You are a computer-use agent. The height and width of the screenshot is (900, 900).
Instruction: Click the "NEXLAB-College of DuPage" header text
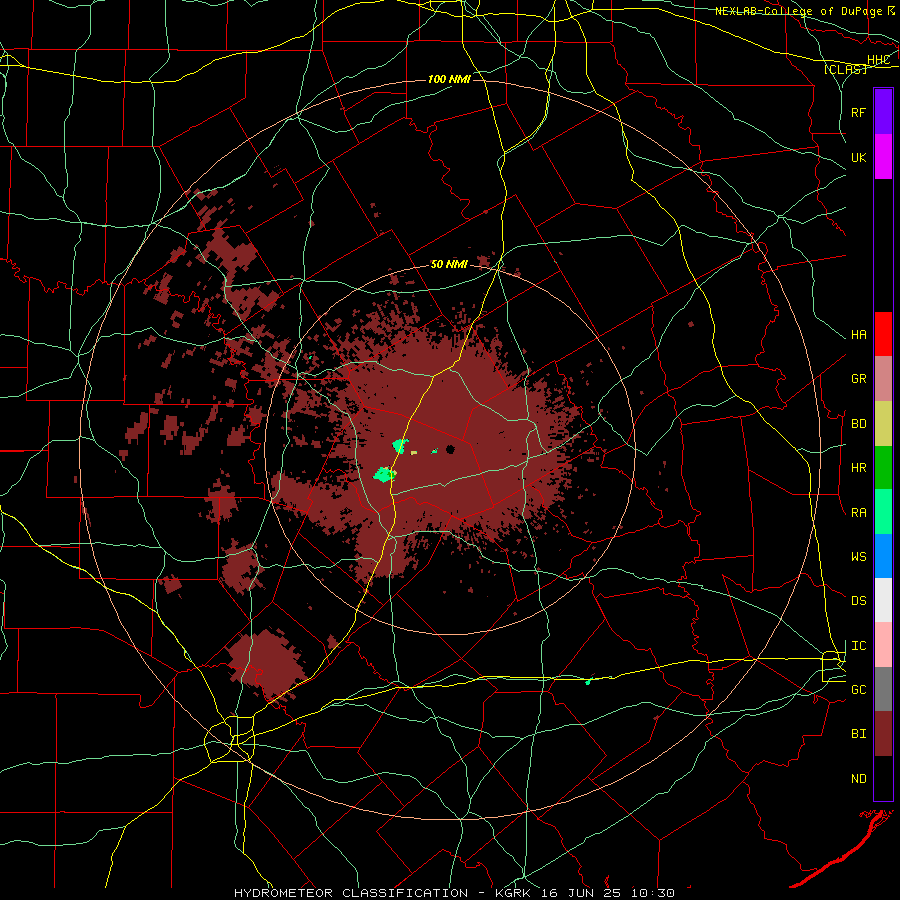tap(798, 11)
